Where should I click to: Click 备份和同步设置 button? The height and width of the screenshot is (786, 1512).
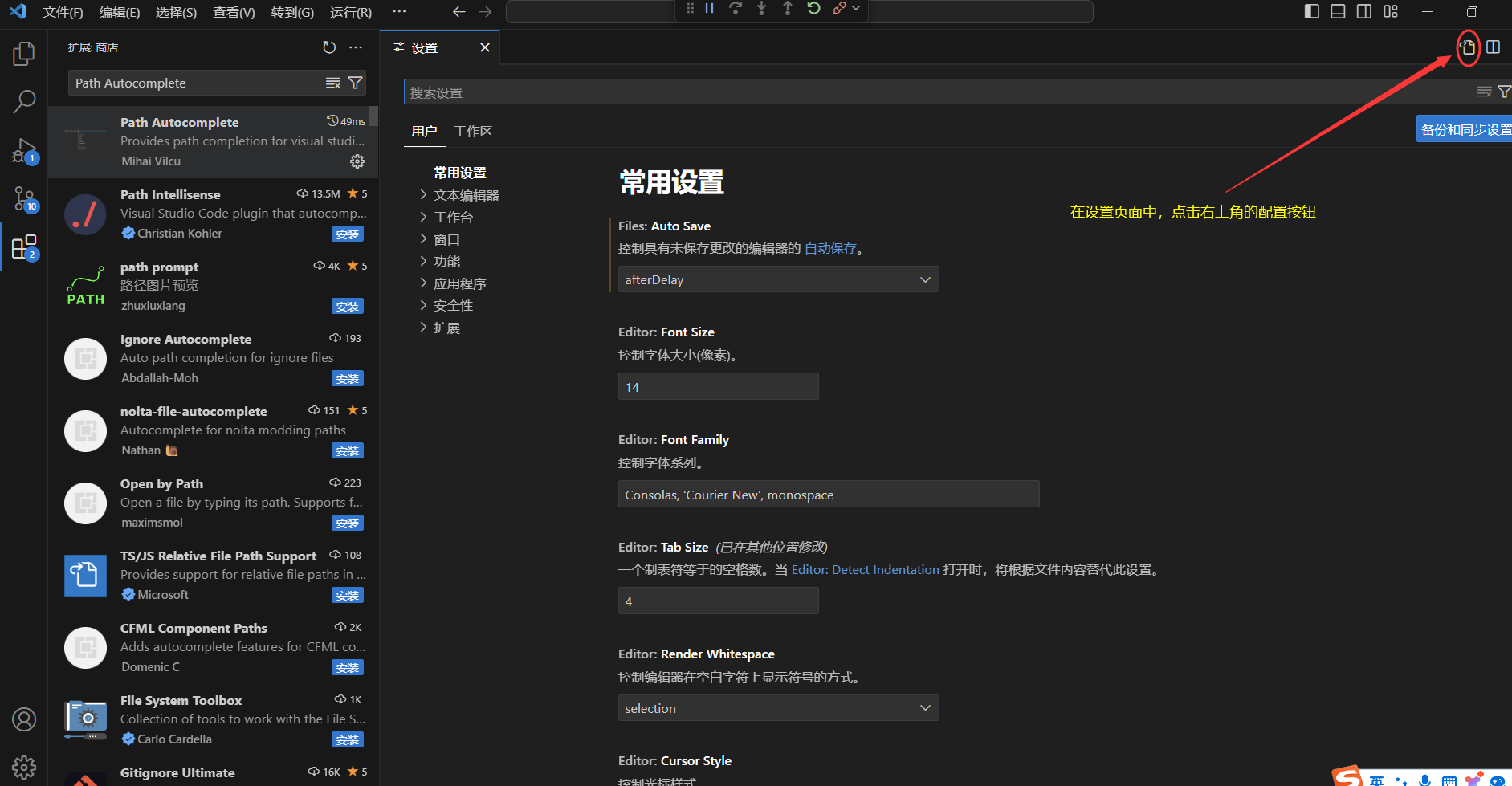(x=1465, y=129)
